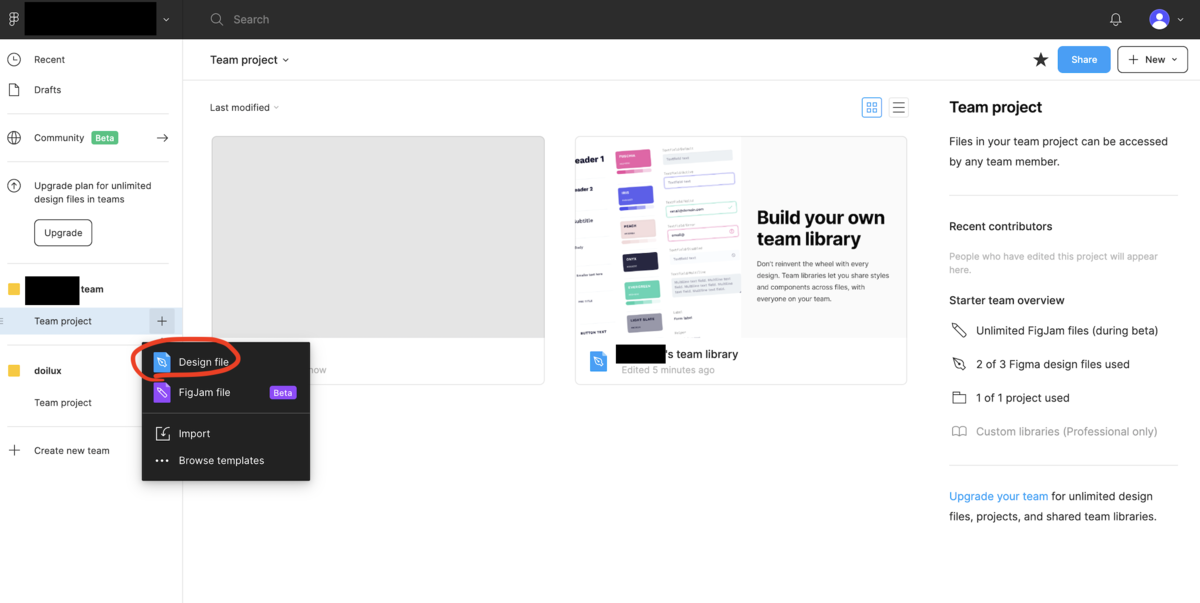Open notifications bell
This screenshot has height=603, width=1200.
(x=1116, y=19)
